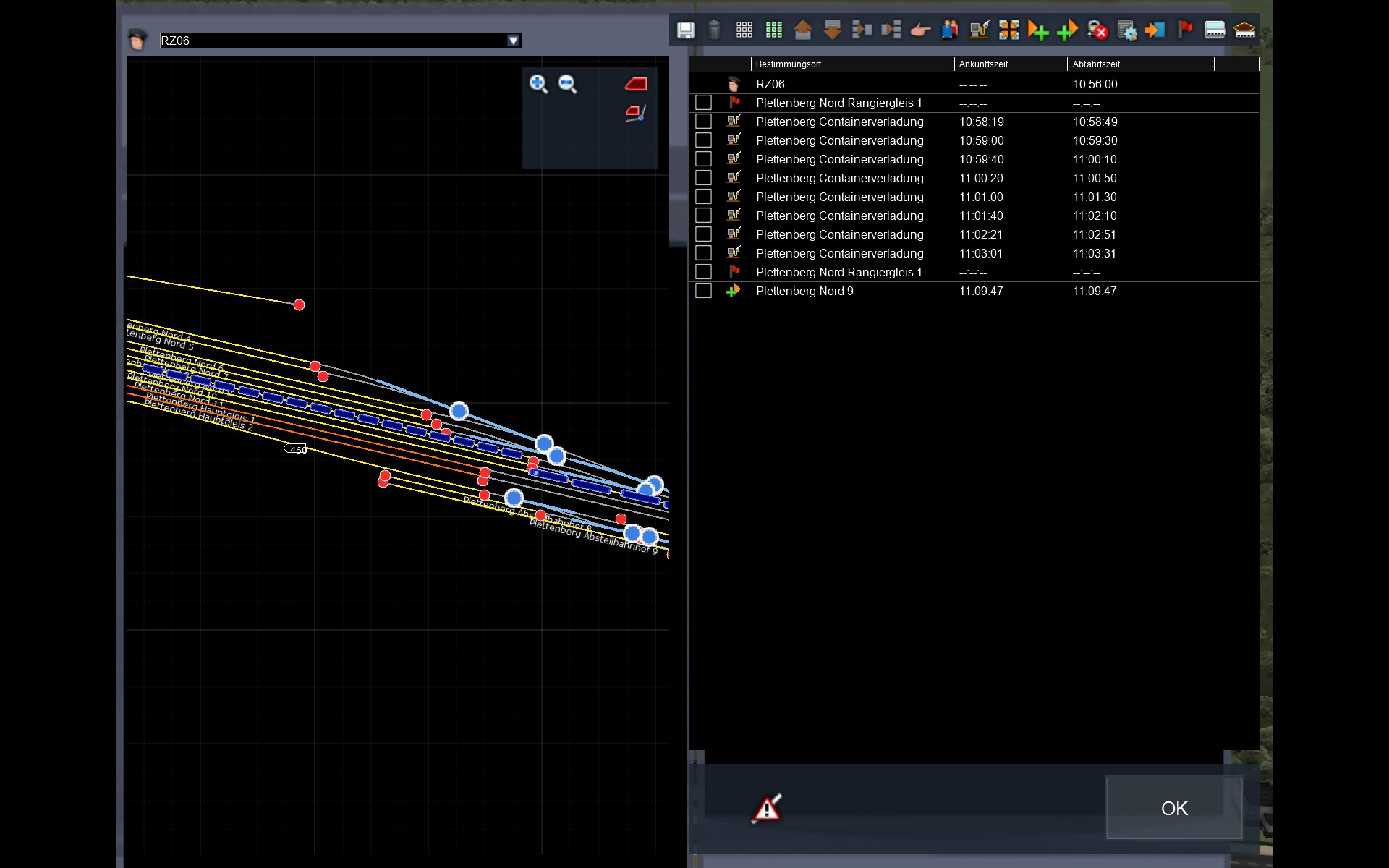This screenshot has width=1389, height=868.
Task: Click the pointing hand icon in toolbar
Action: click(920, 30)
